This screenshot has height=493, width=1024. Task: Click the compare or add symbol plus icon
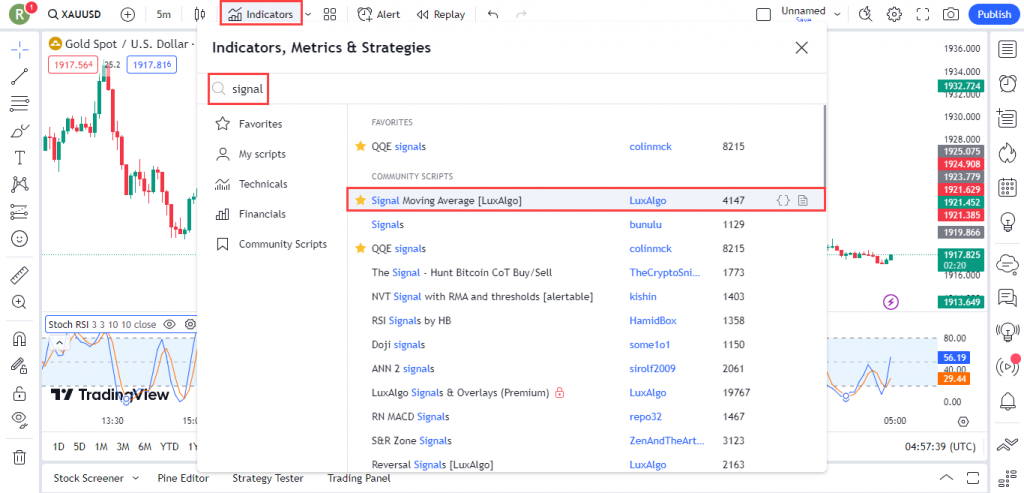click(x=128, y=14)
